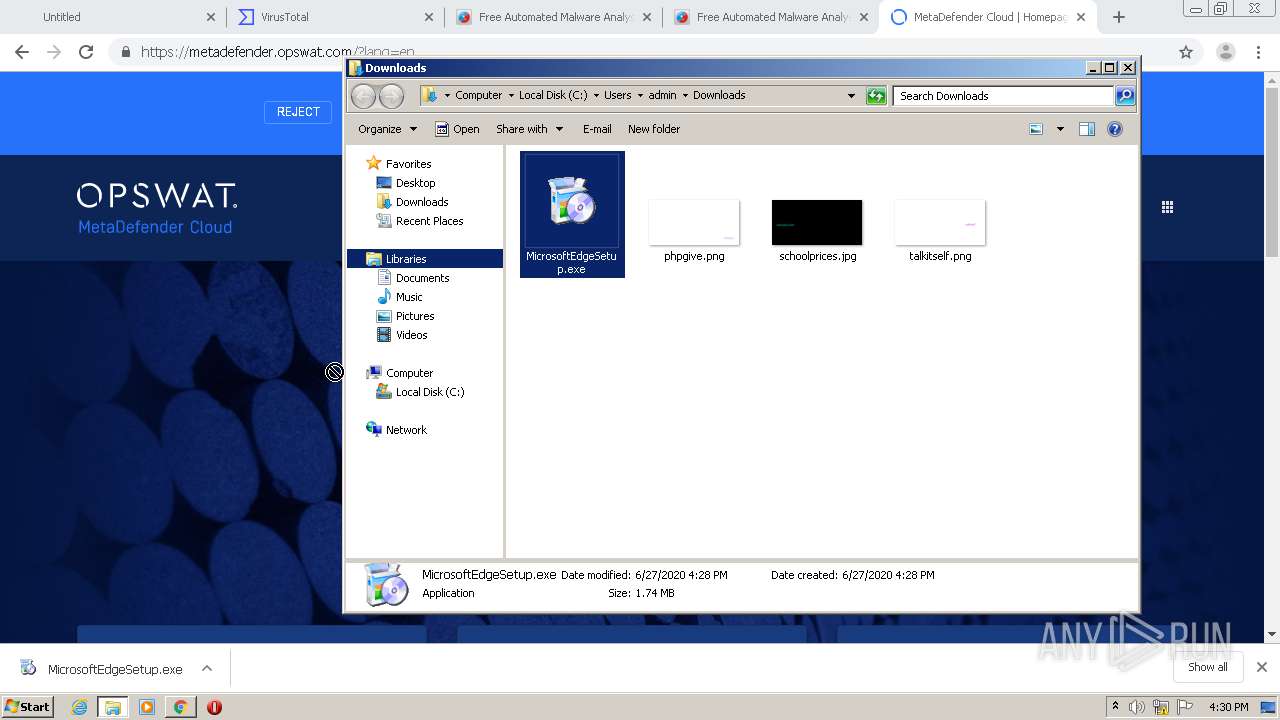Select Downloads in the navigation pane
The image size is (1280, 720).
(421, 202)
